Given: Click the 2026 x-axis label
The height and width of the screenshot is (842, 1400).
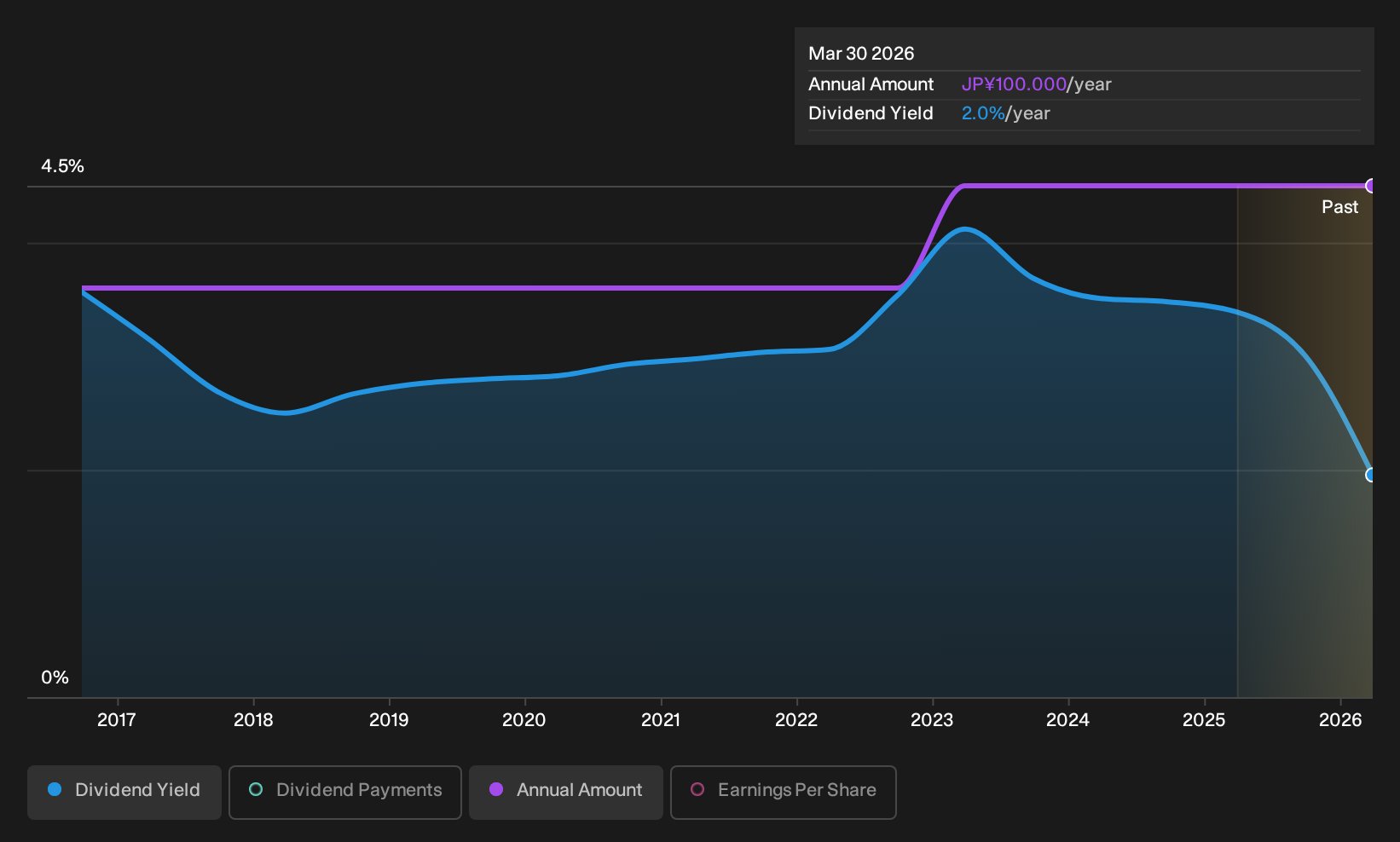Looking at the screenshot, I should (x=1340, y=720).
